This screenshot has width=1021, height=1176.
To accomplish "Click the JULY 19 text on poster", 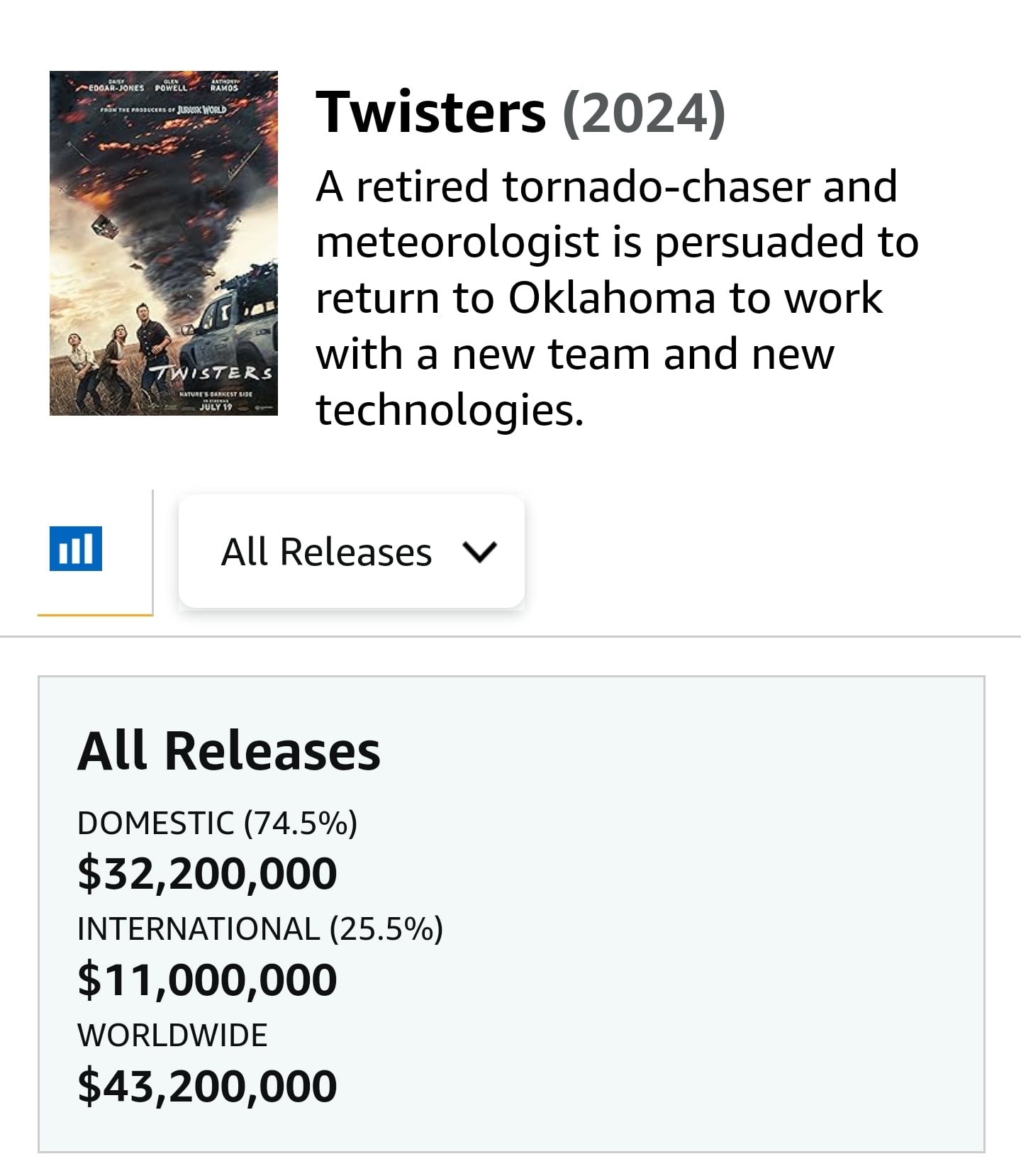I will coord(216,407).
